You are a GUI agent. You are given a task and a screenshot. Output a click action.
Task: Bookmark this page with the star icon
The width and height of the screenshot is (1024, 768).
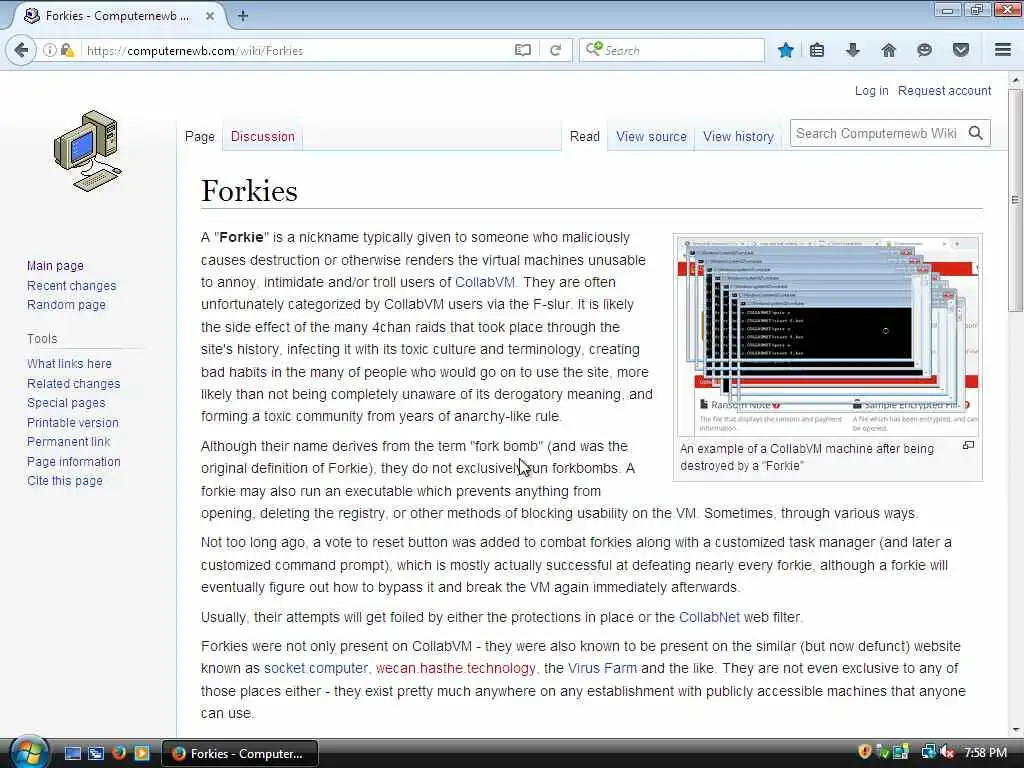coord(786,50)
